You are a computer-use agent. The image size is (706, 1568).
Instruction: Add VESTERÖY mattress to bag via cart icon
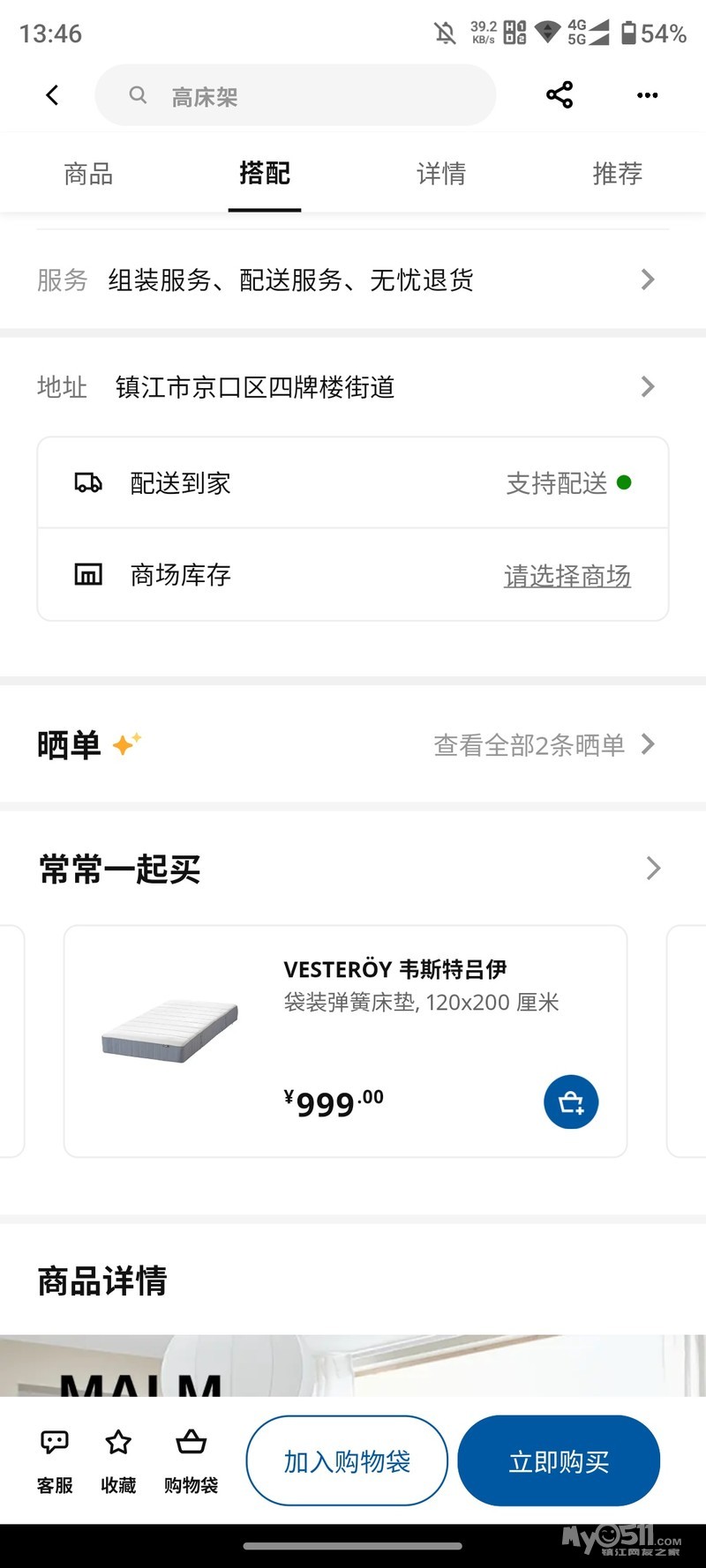[x=571, y=1102]
